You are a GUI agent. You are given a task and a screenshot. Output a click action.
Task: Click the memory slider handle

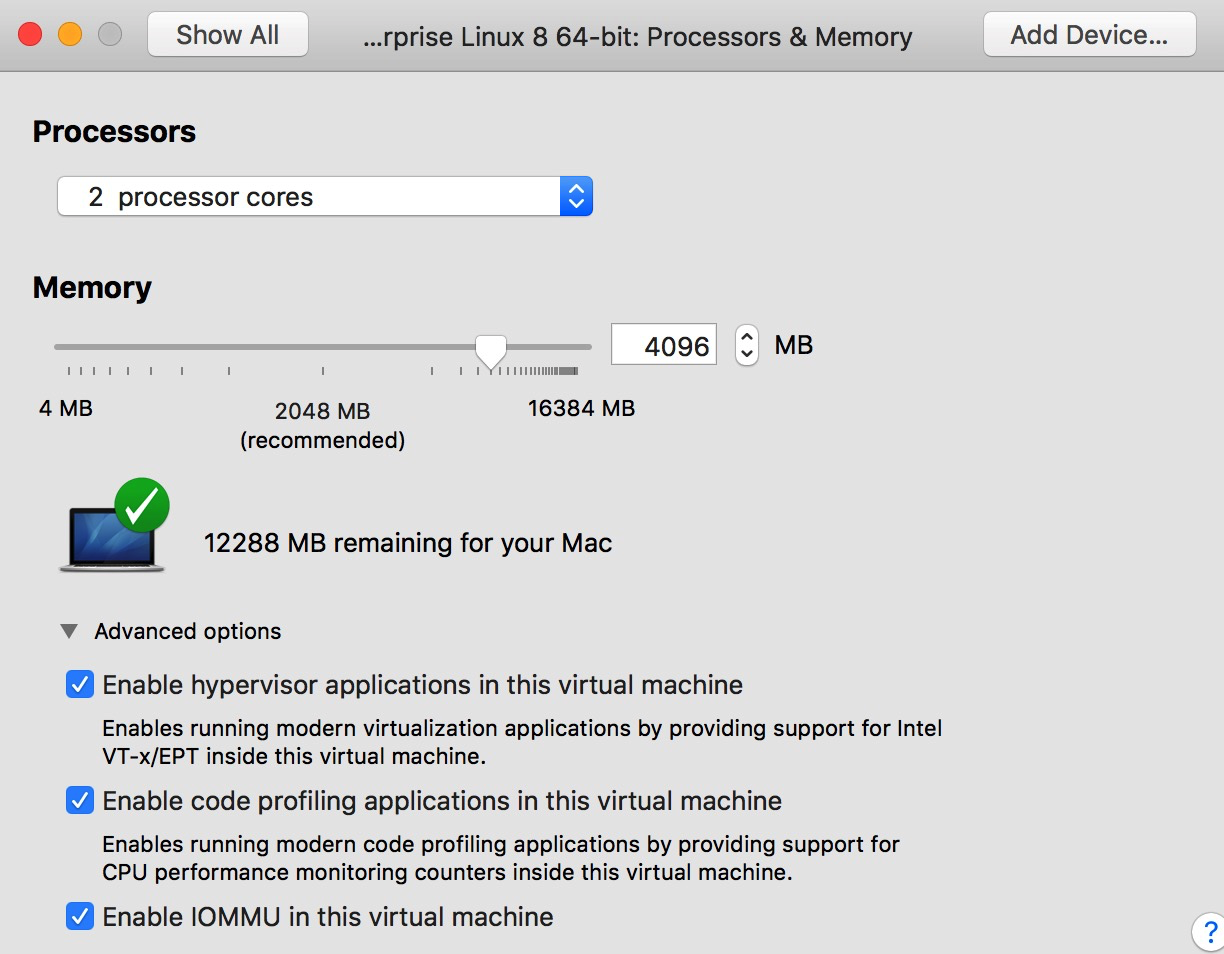pyautogui.click(x=490, y=350)
